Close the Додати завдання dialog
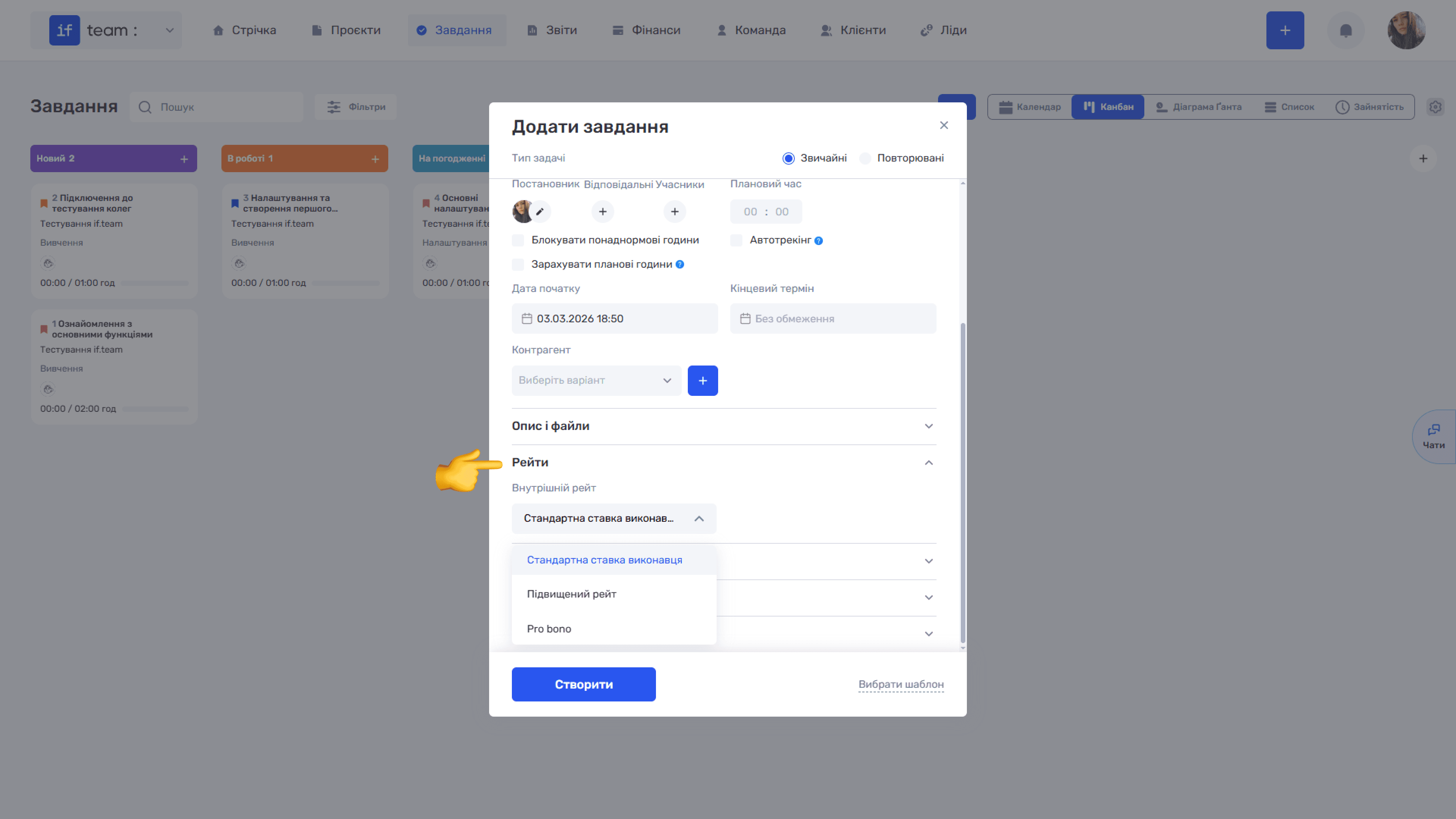The width and height of the screenshot is (1456, 819). [x=944, y=126]
